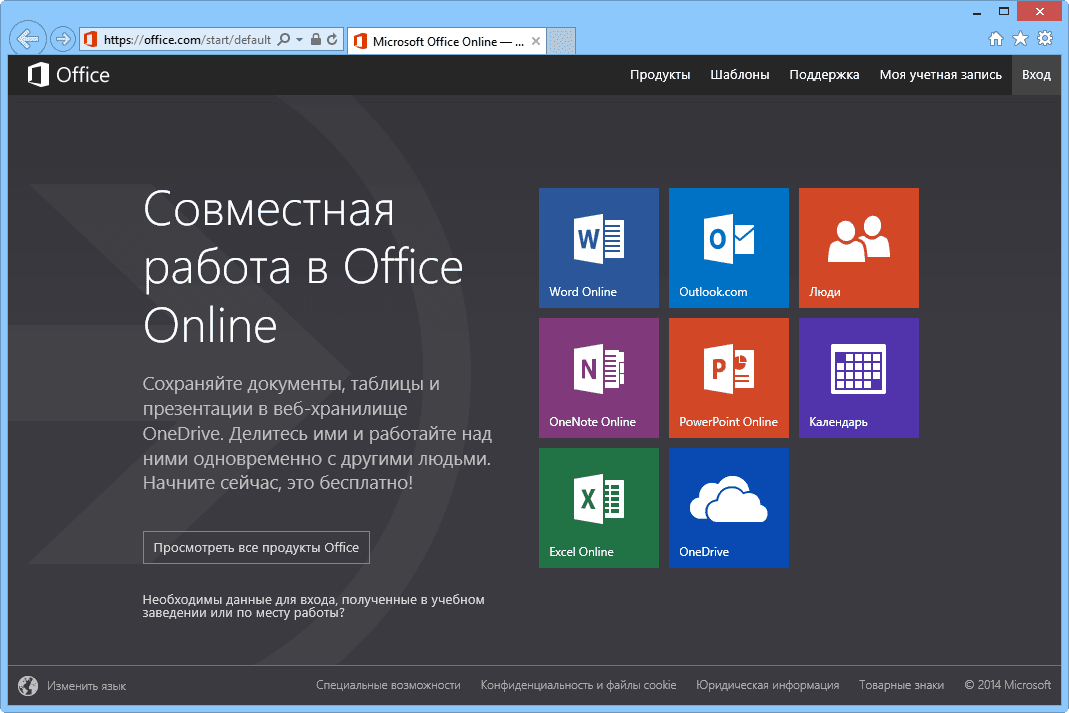
Task: Open the Продукты menu
Action: tap(660, 74)
